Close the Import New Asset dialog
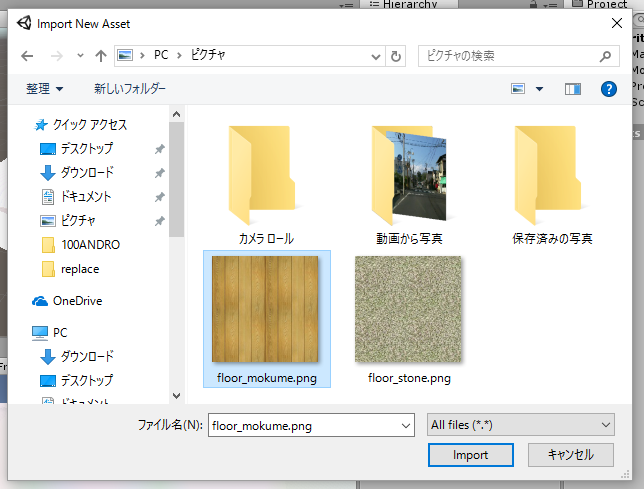Screen dimensions: 644x489 [x=616, y=23]
